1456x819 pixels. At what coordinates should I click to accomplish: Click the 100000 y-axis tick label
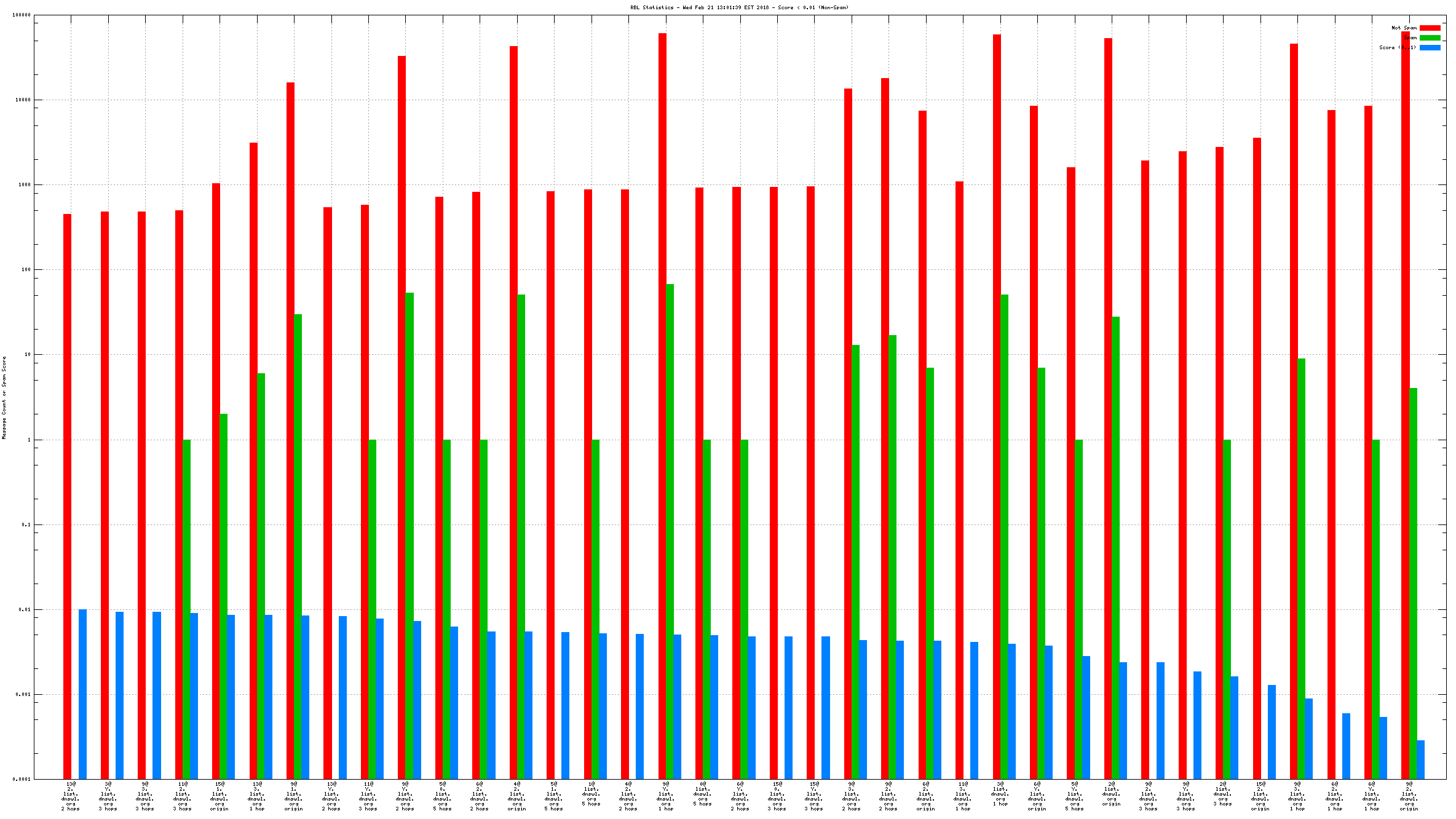point(22,15)
